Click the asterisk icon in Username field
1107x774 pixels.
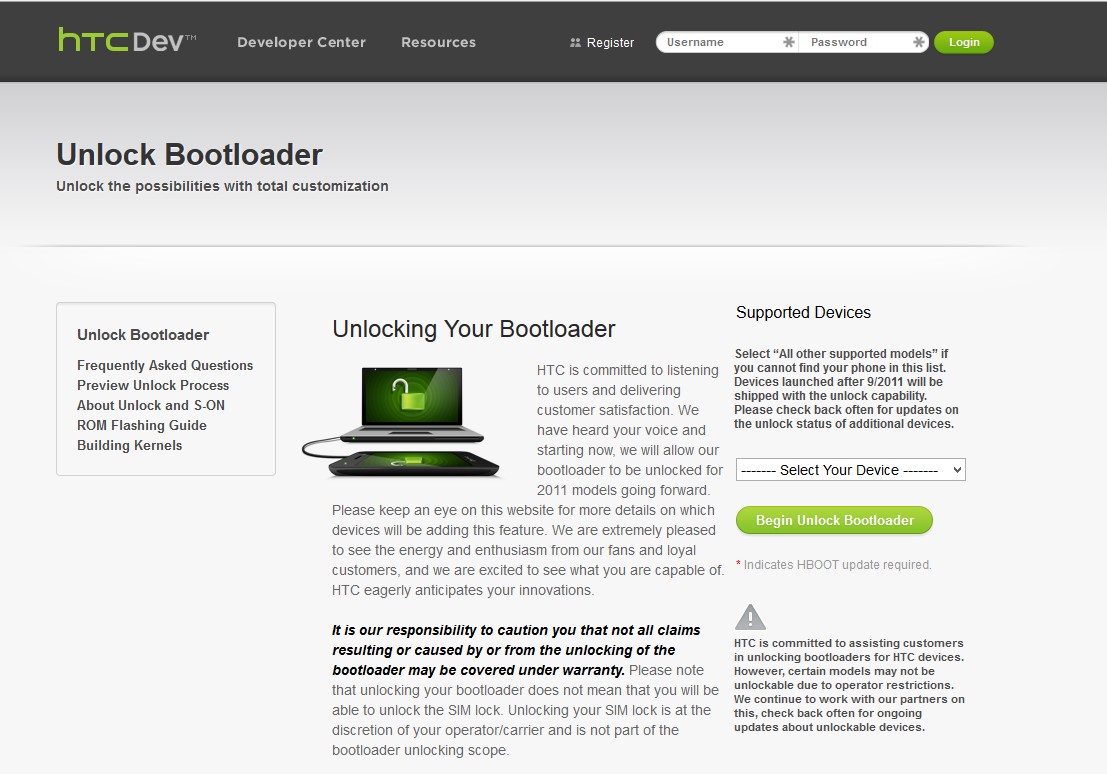(789, 42)
